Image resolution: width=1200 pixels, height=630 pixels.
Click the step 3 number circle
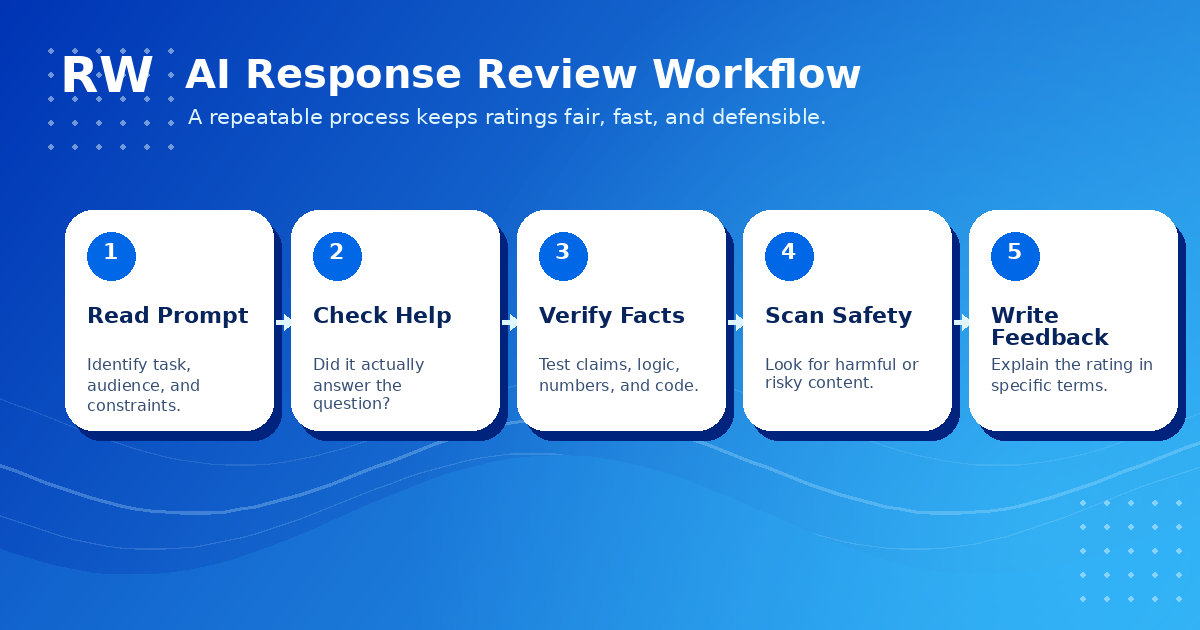[x=563, y=256]
